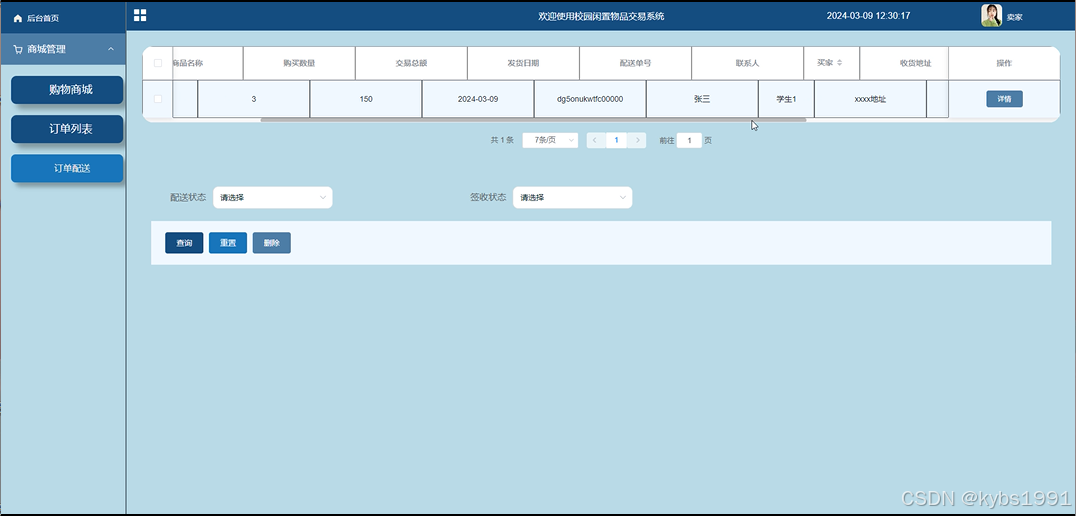Click the 详情 button in the order row
This screenshot has width=1076, height=516.
click(x=1005, y=99)
